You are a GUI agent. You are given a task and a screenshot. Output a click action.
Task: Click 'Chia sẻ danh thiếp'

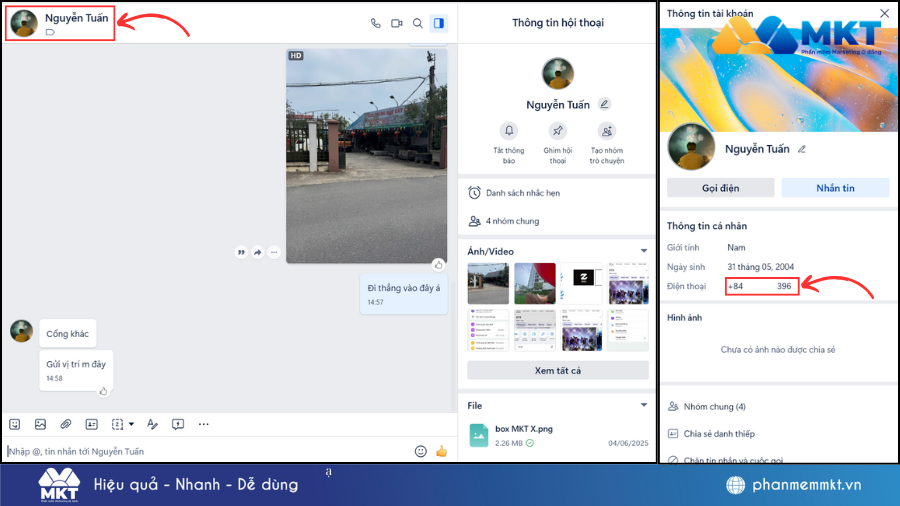point(778,434)
